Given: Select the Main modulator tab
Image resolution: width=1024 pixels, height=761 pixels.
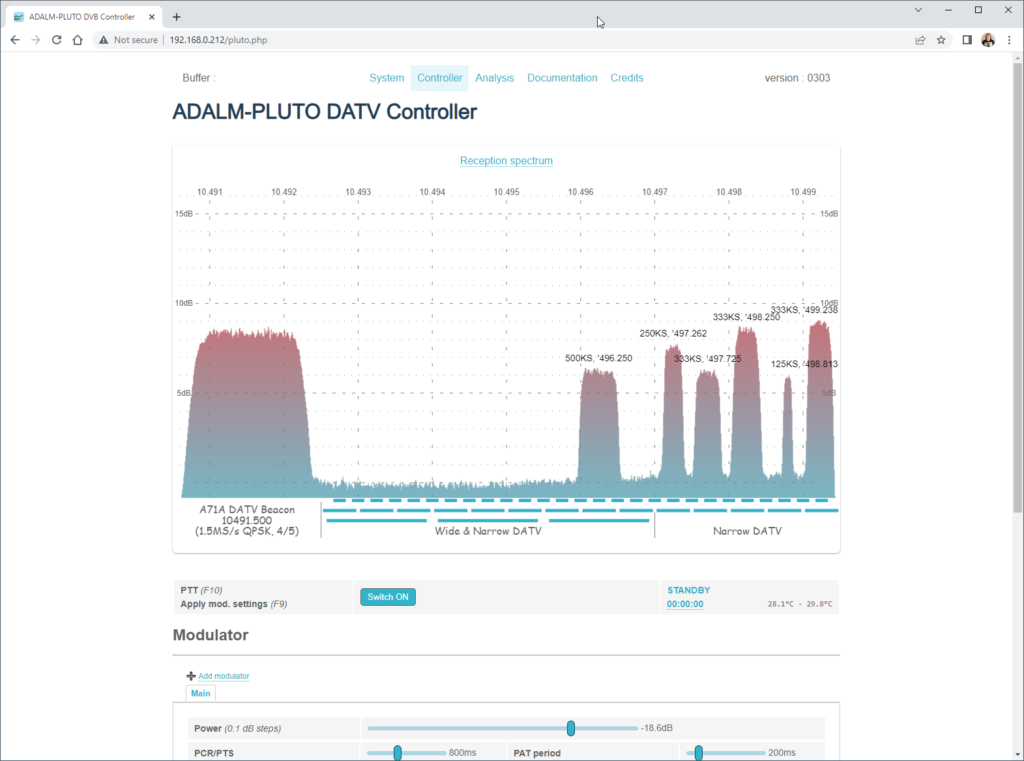Looking at the screenshot, I should tap(200, 693).
